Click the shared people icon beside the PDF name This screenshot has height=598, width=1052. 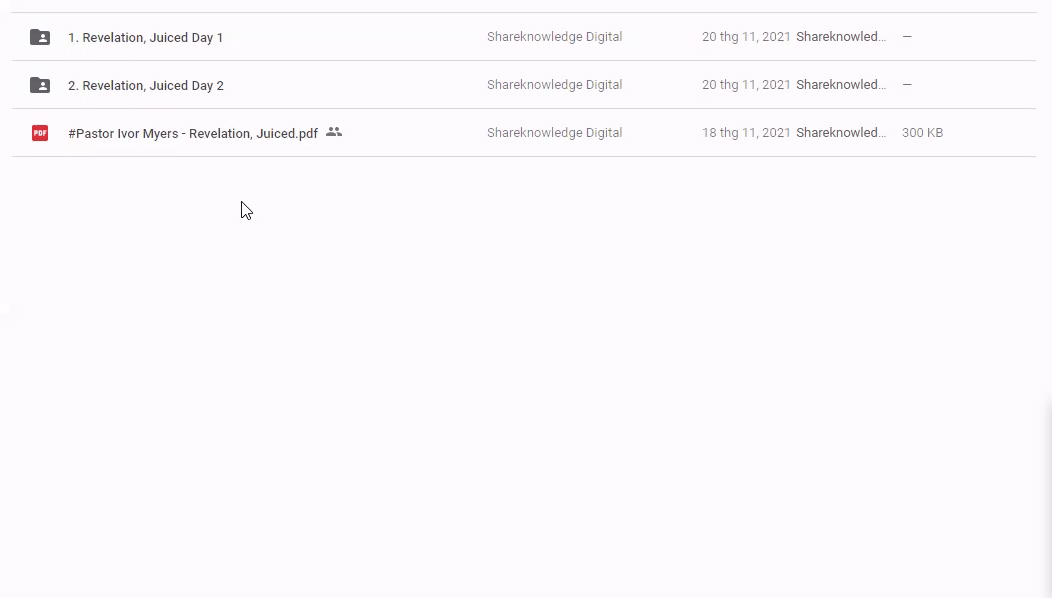coord(334,132)
